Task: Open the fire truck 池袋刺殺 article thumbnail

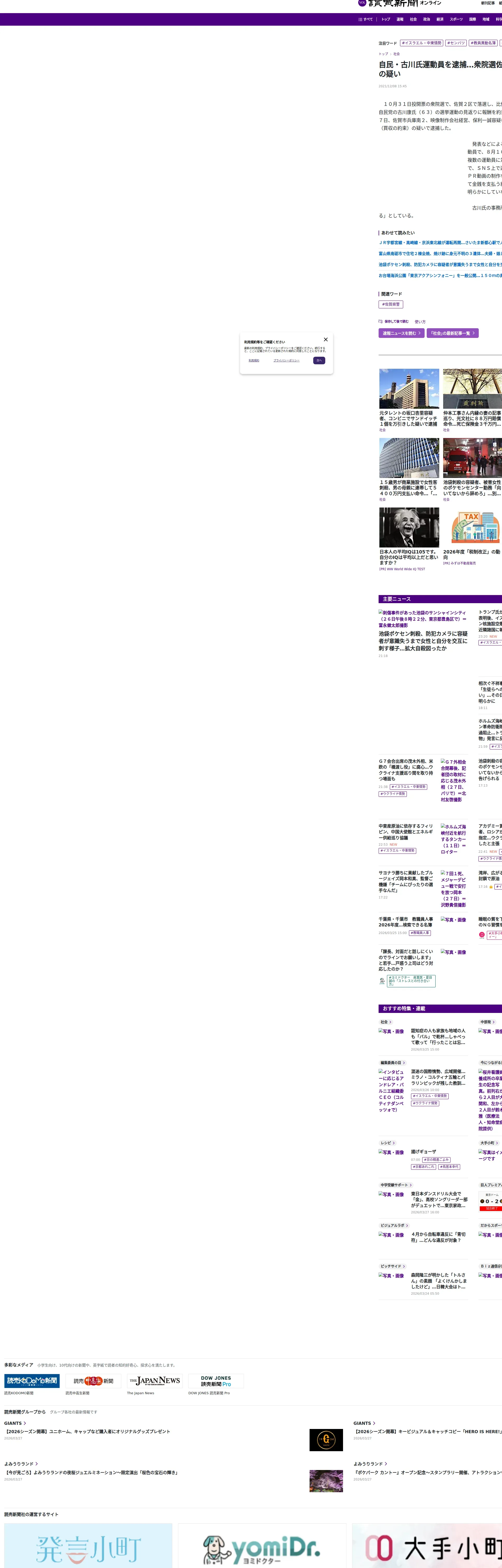Action: point(473,458)
